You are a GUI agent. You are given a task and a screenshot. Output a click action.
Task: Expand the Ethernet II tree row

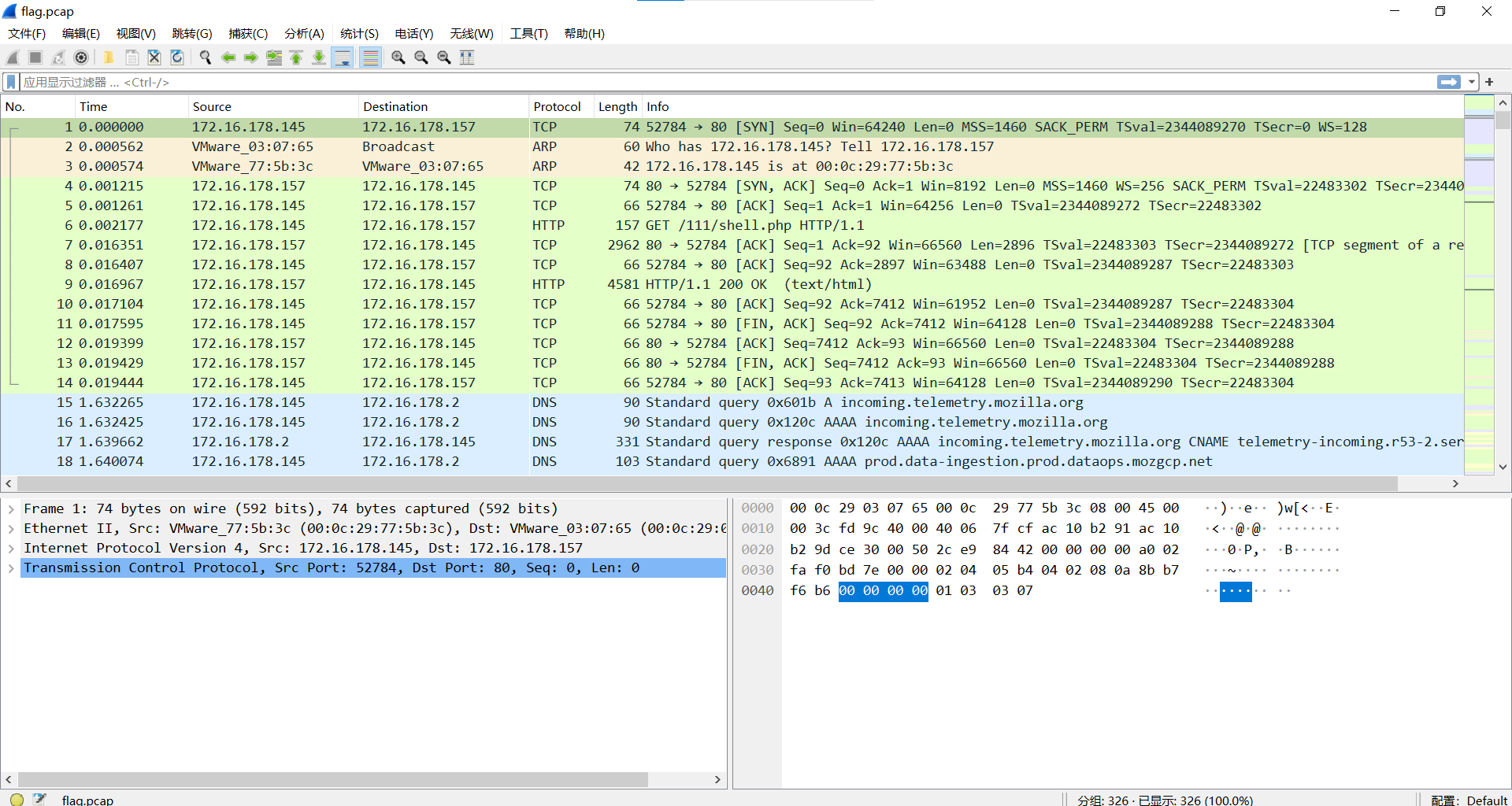coord(11,529)
